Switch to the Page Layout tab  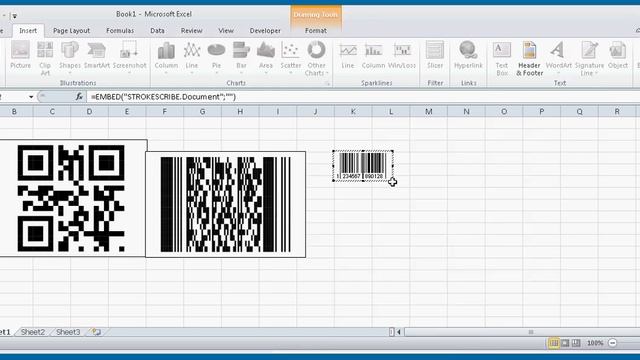(x=71, y=31)
